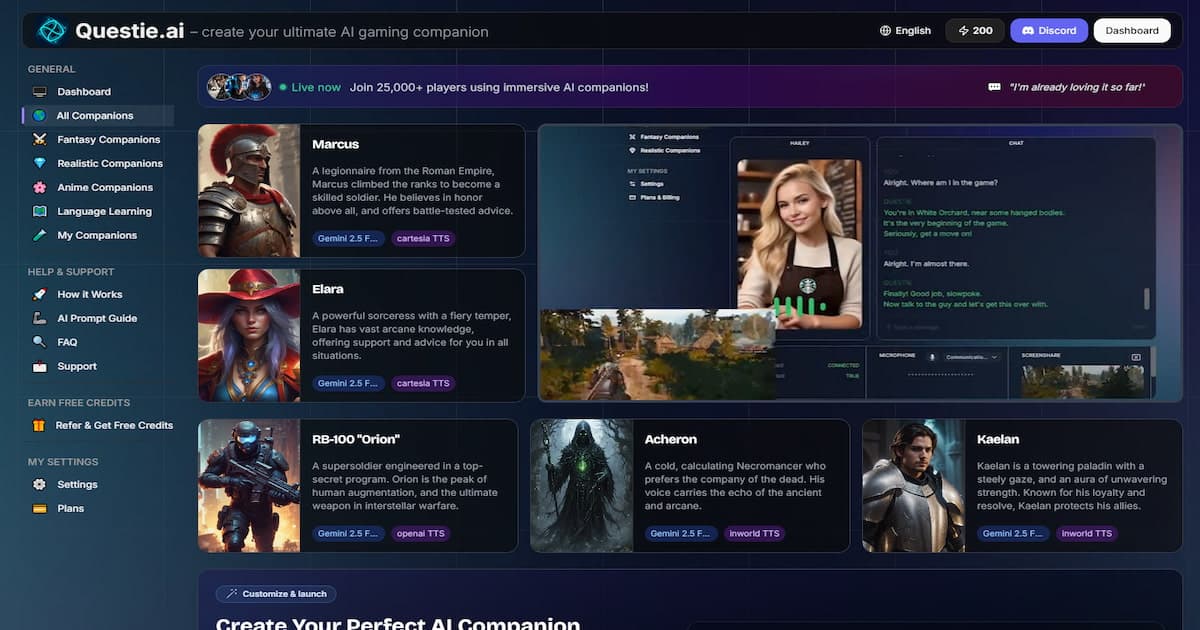Click the player avatars in Live now banner

pyautogui.click(x=239, y=87)
